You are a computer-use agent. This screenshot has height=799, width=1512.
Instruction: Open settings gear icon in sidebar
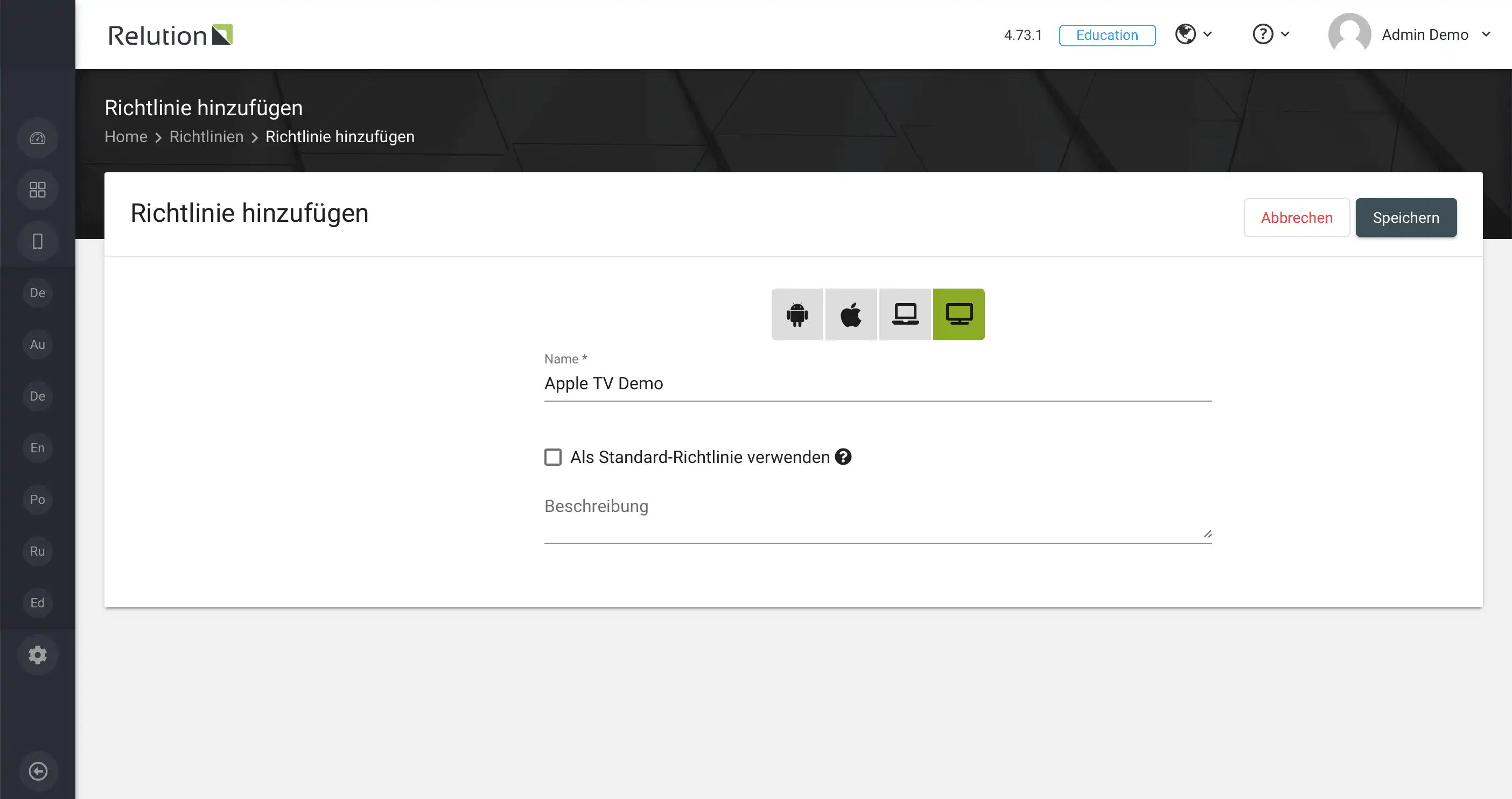[38, 655]
